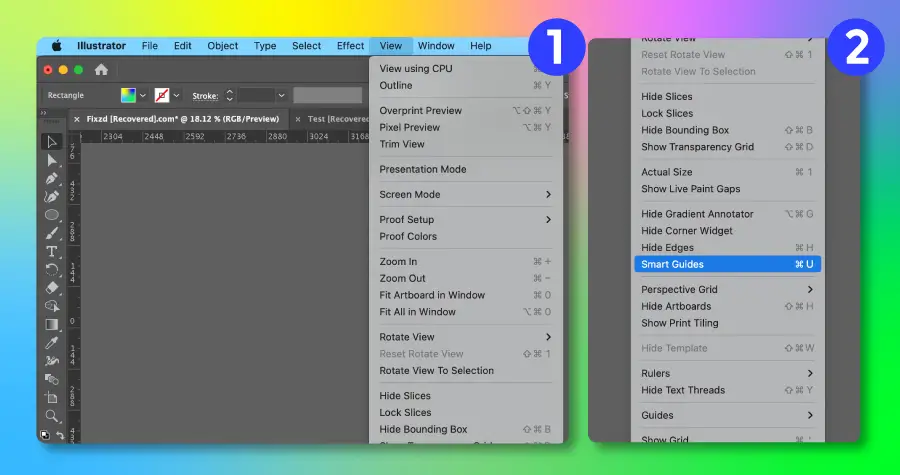
Task: Select the Gradient tool
Action: (52, 325)
